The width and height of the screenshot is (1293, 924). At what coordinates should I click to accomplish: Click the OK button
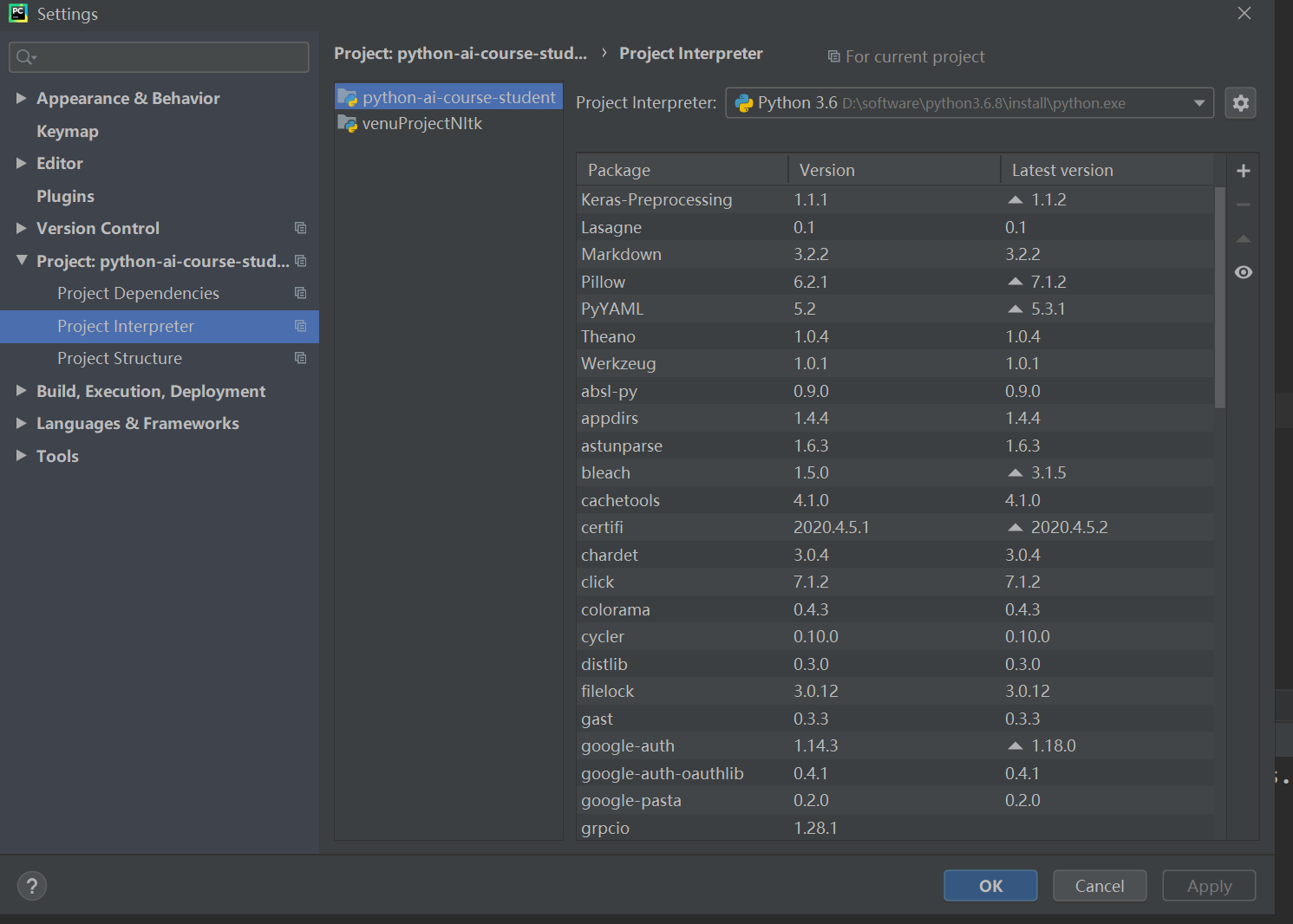(990, 886)
